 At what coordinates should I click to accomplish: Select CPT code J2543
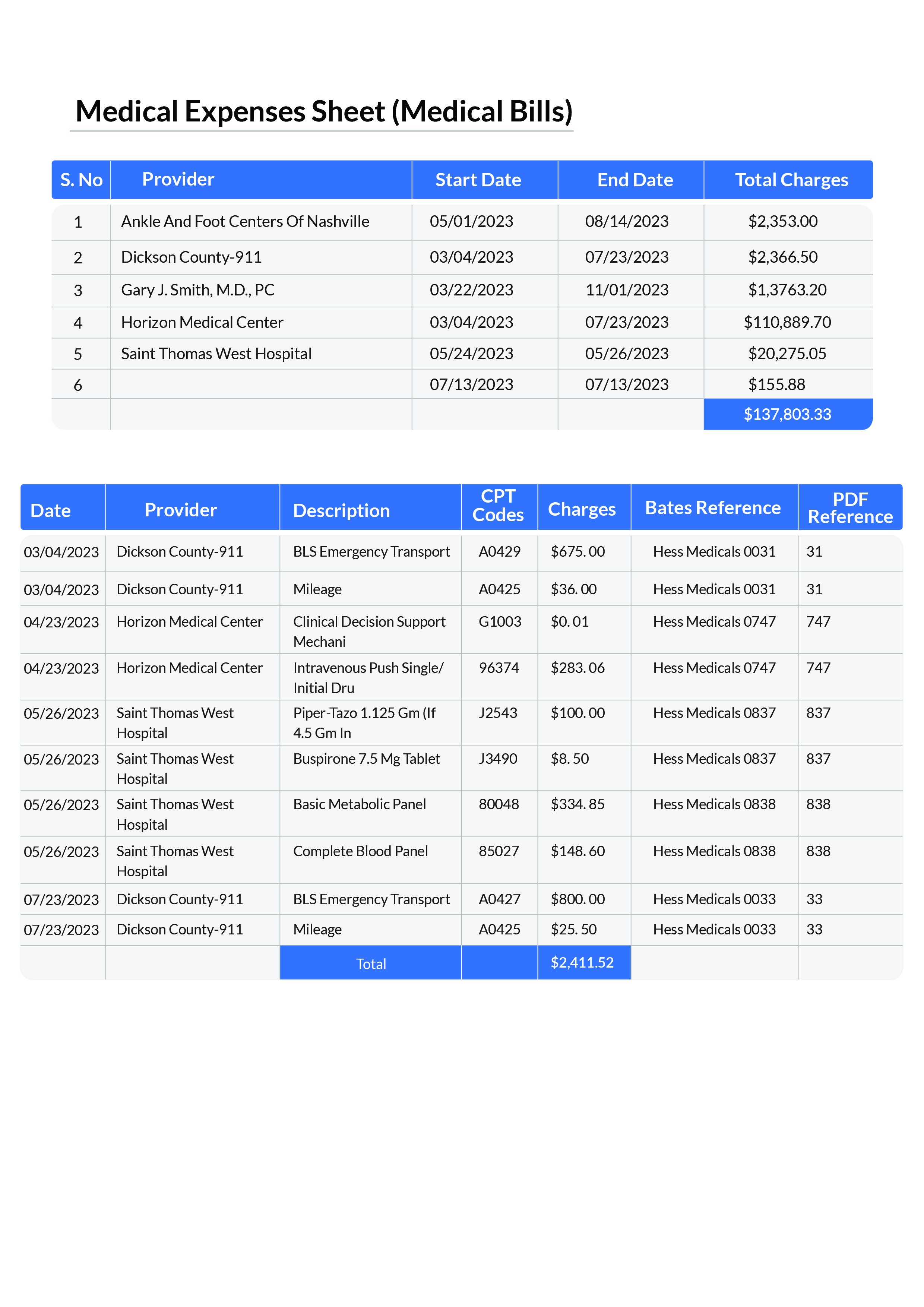coord(498,713)
